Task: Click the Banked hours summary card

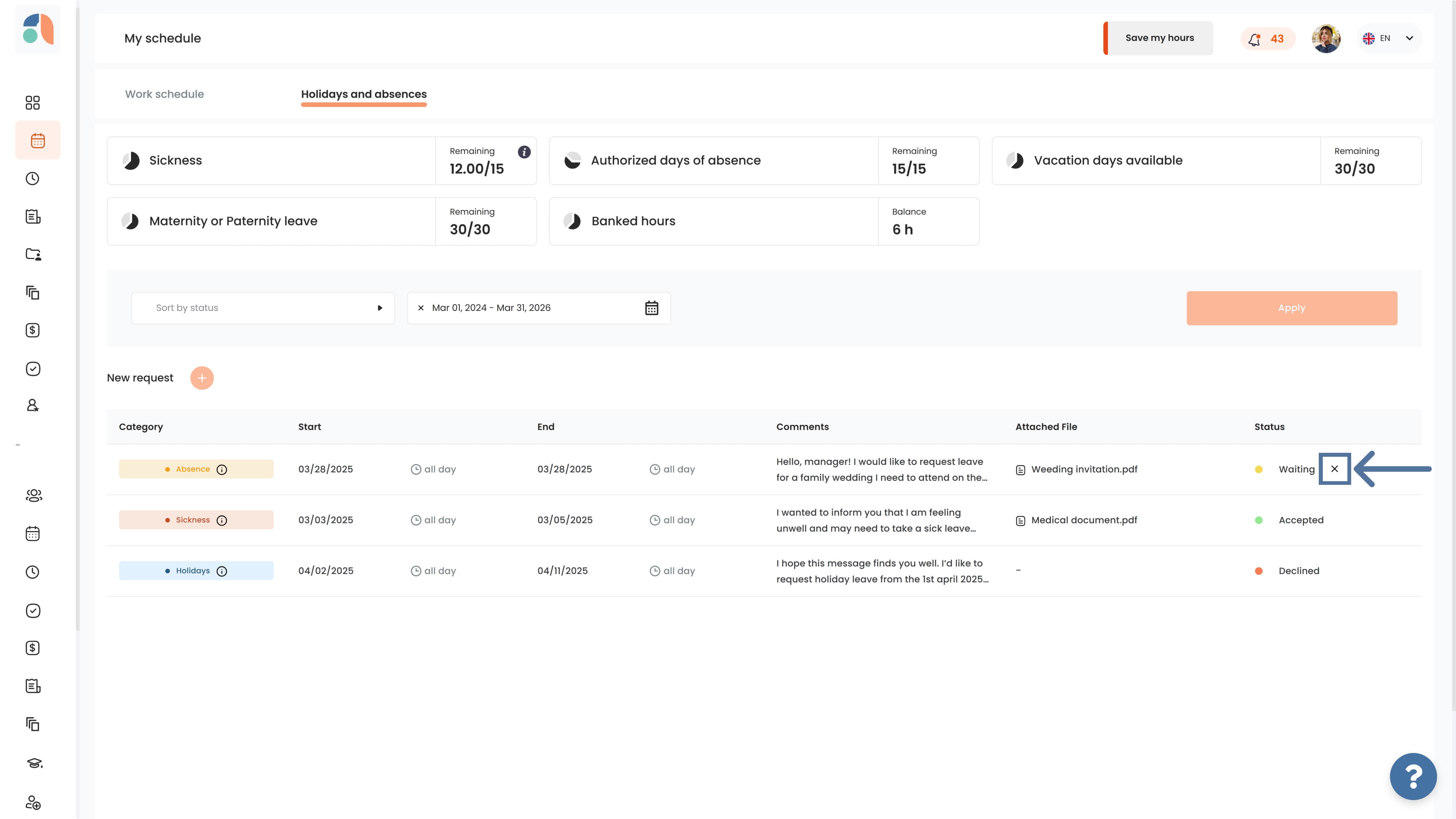Action: pyautogui.click(x=764, y=221)
